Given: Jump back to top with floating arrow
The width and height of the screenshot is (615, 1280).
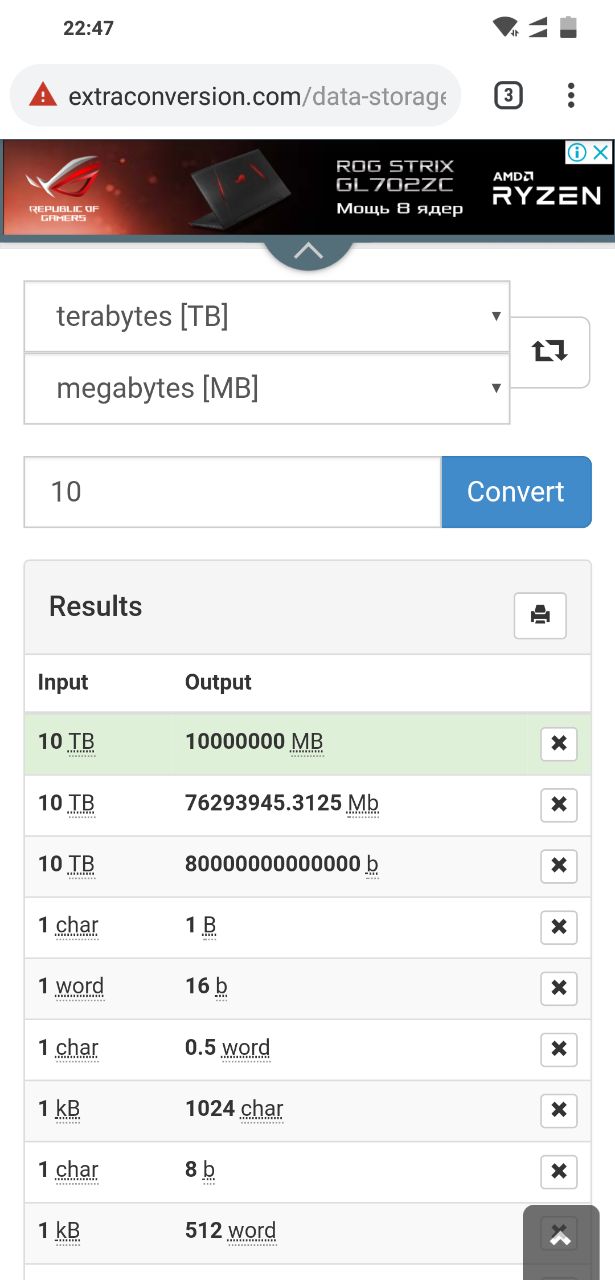Looking at the screenshot, I should 561,1240.
